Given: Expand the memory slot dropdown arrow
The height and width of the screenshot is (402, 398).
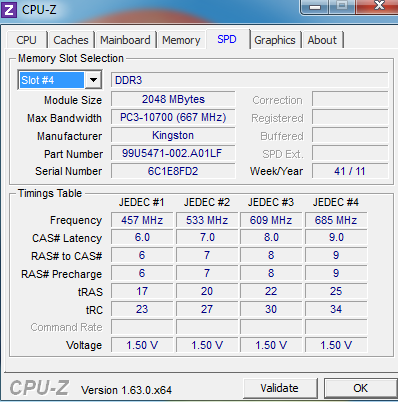Looking at the screenshot, I should point(93,80).
